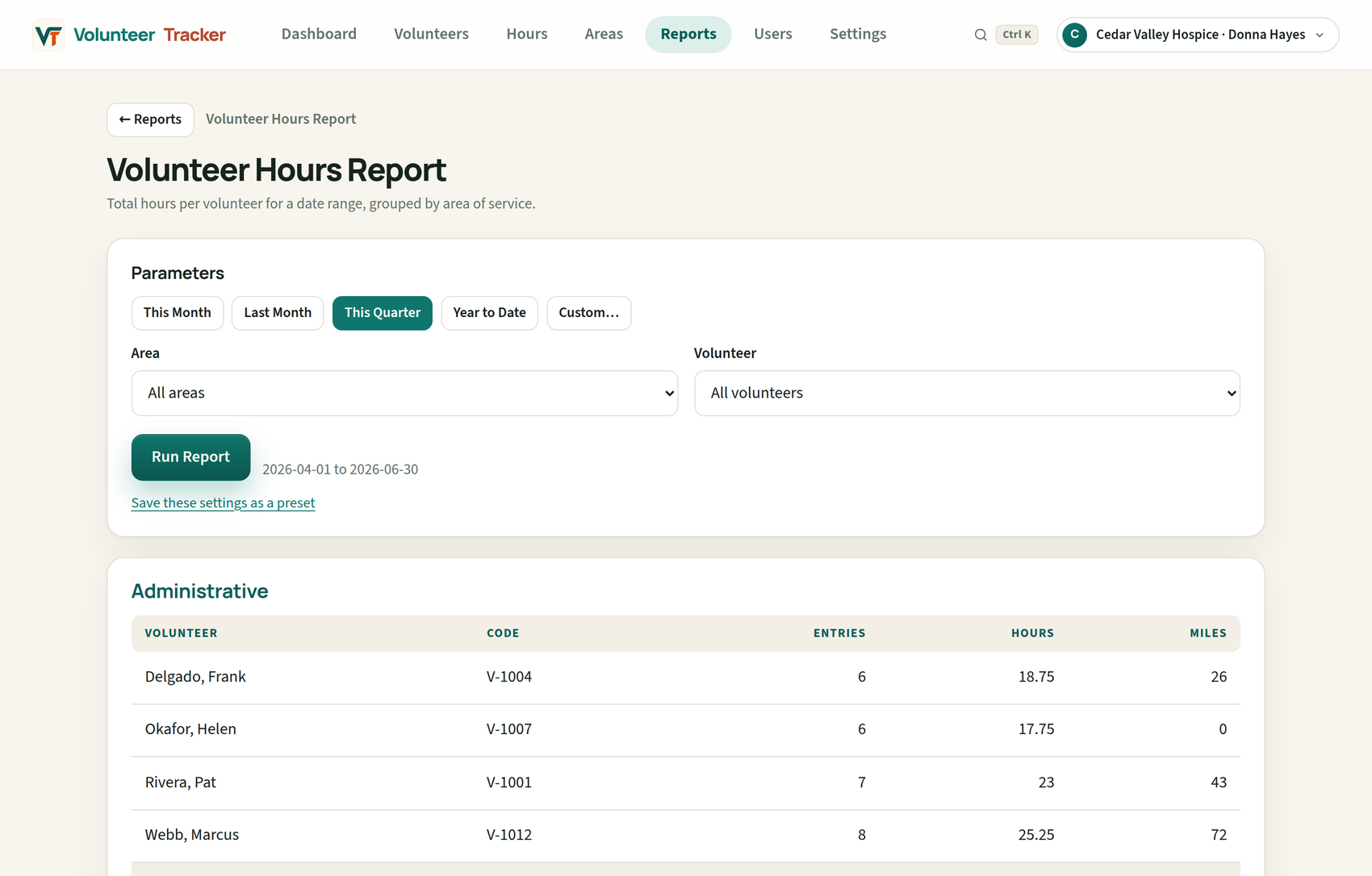Open the Areas nav item
The height and width of the screenshot is (876, 1372).
[604, 34]
